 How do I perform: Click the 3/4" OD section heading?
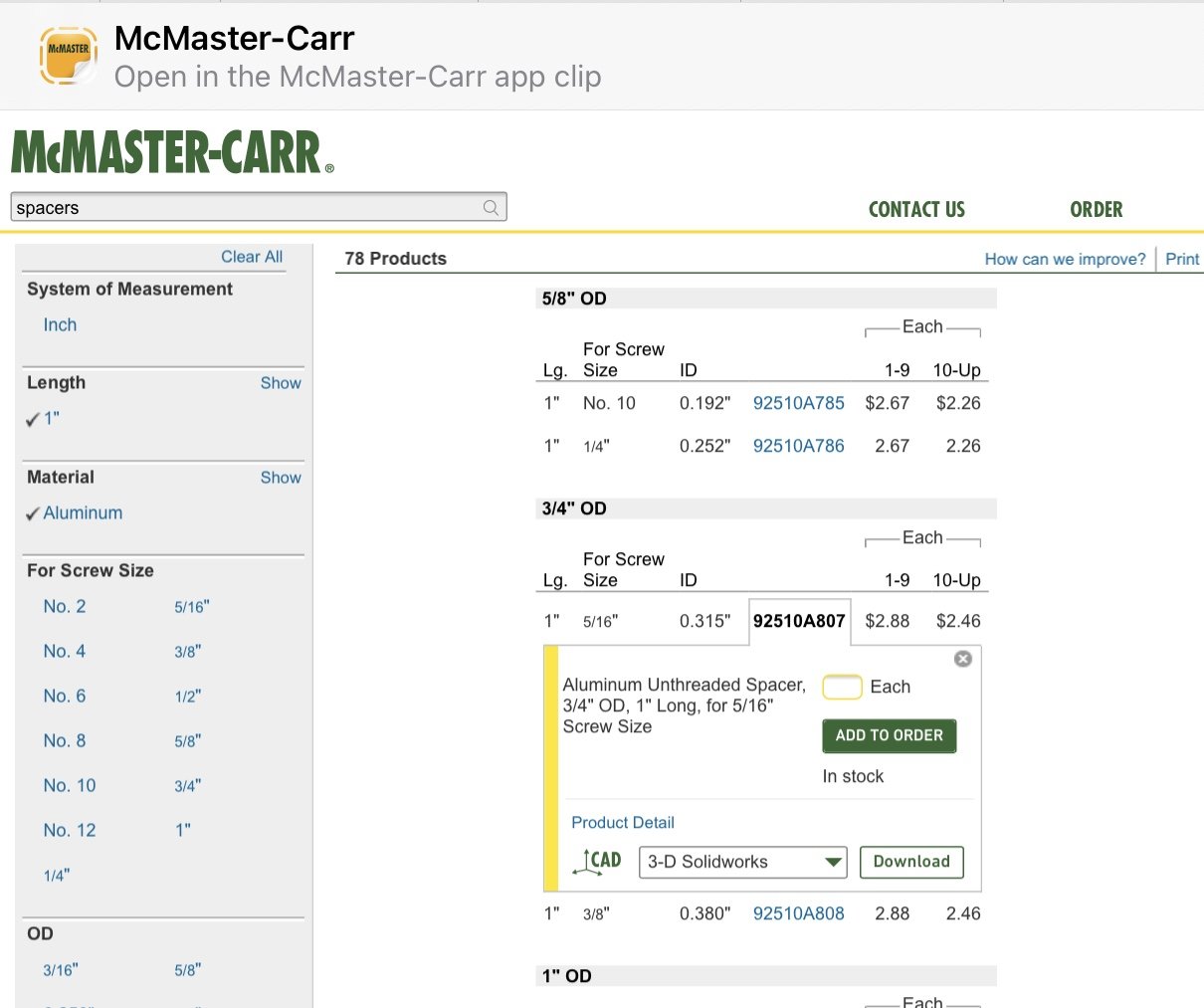coord(574,508)
